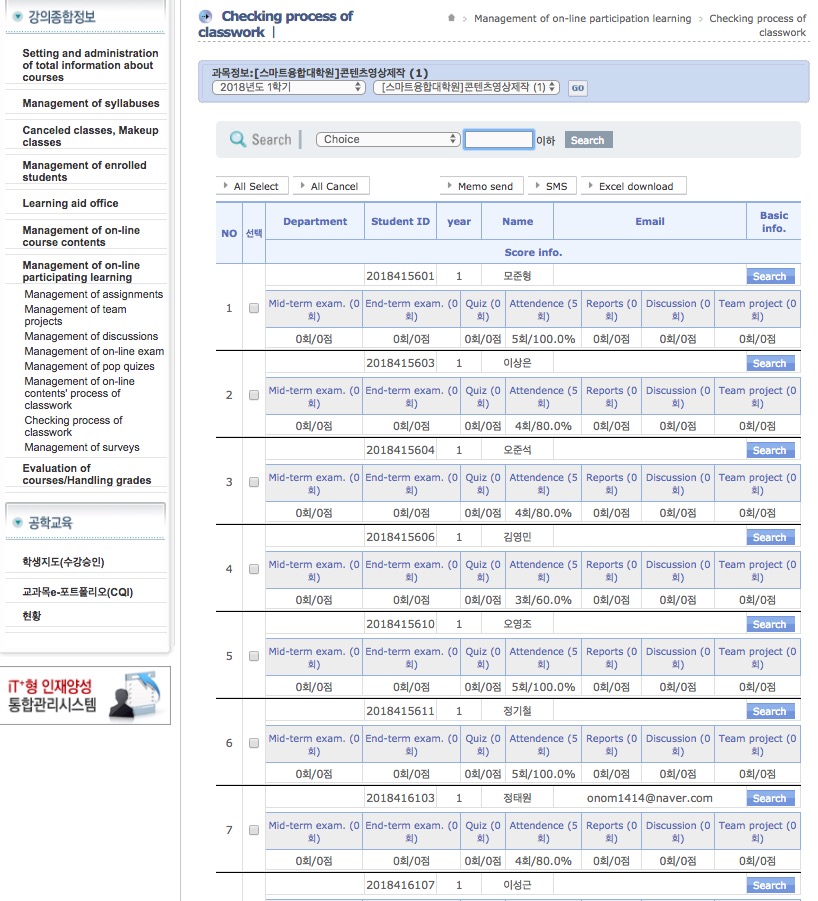This screenshot has height=901, width=818.
Task: Check the row 4 box for 2018415606
Action: click(x=253, y=569)
